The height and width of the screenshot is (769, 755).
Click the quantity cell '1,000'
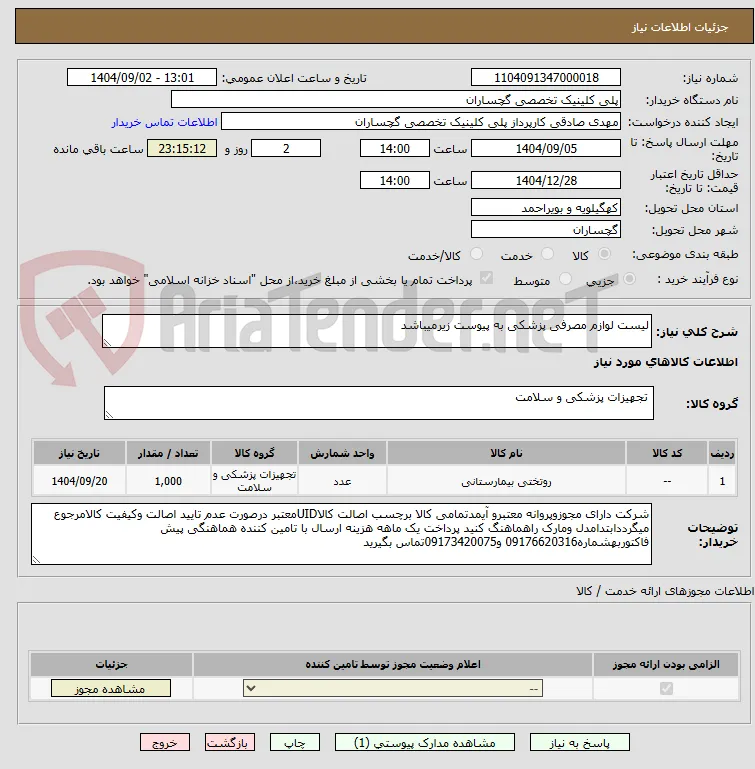[x=168, y=481]
